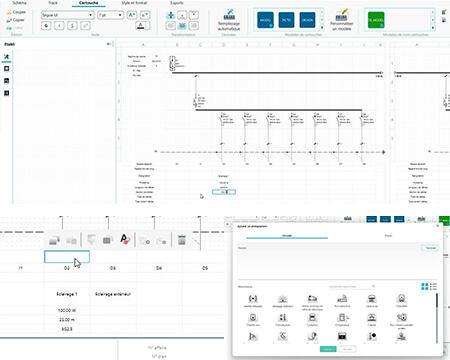
Task: Collapse the Projet side panel
Action: [x=109, y=44]
